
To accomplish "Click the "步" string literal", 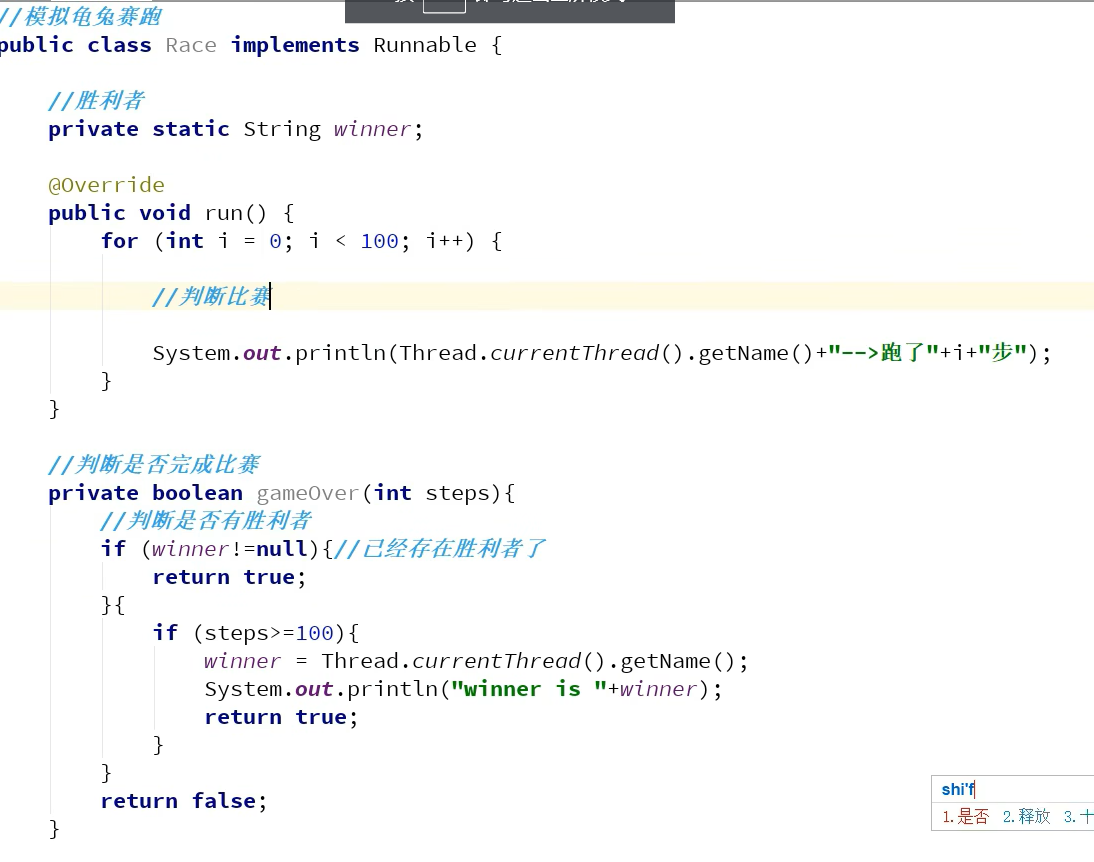I will point(1003,352).
